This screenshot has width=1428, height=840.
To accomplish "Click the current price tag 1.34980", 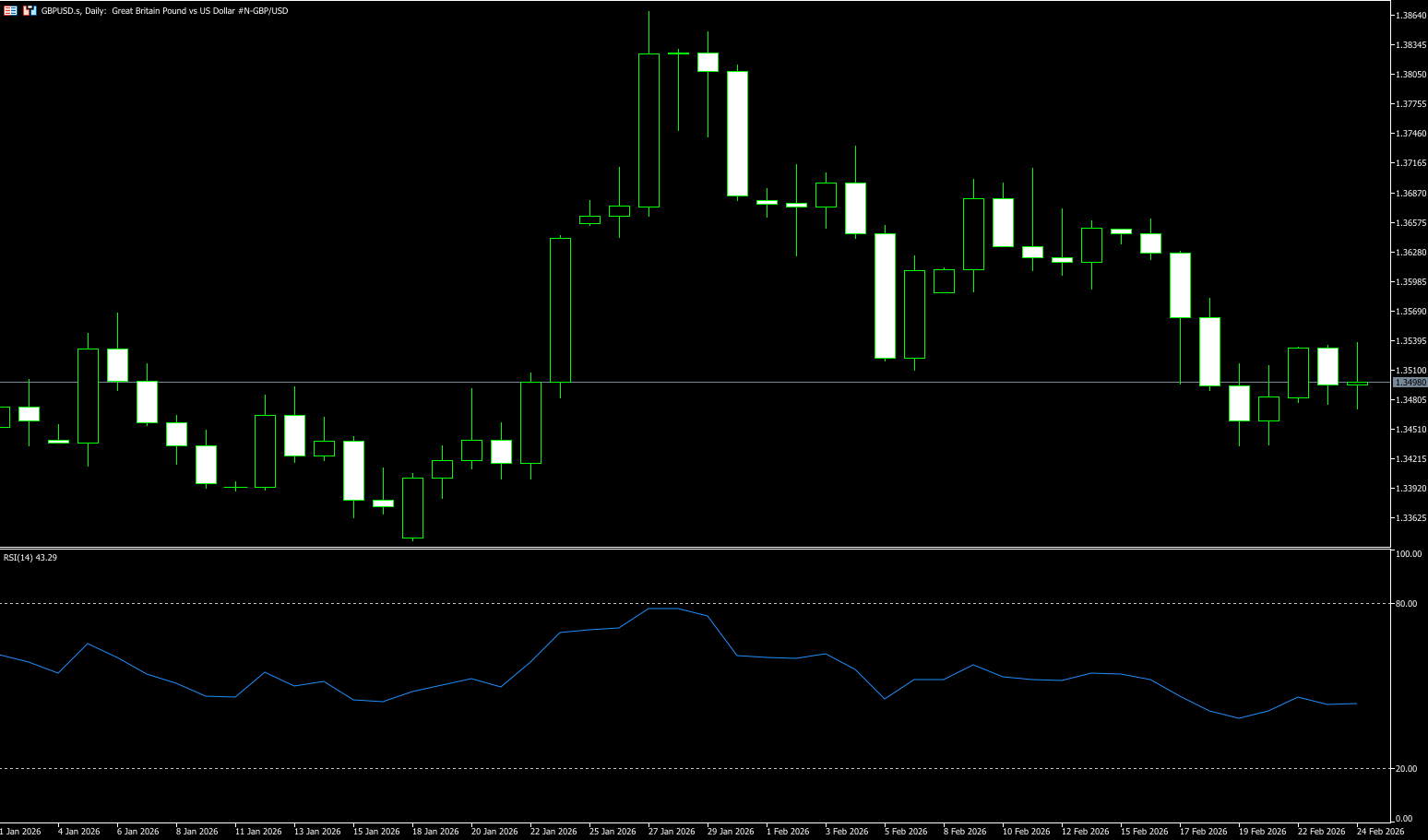I will [x=1410, y=383].
